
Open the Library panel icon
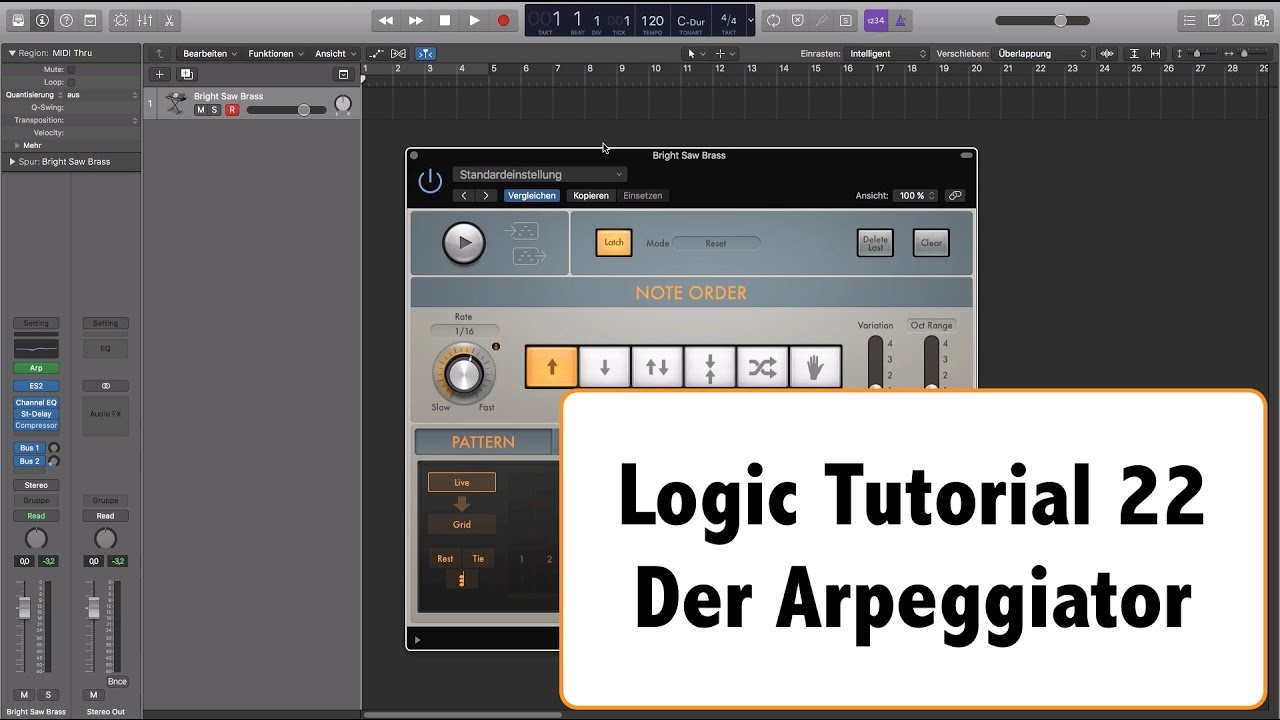point(17,20)
